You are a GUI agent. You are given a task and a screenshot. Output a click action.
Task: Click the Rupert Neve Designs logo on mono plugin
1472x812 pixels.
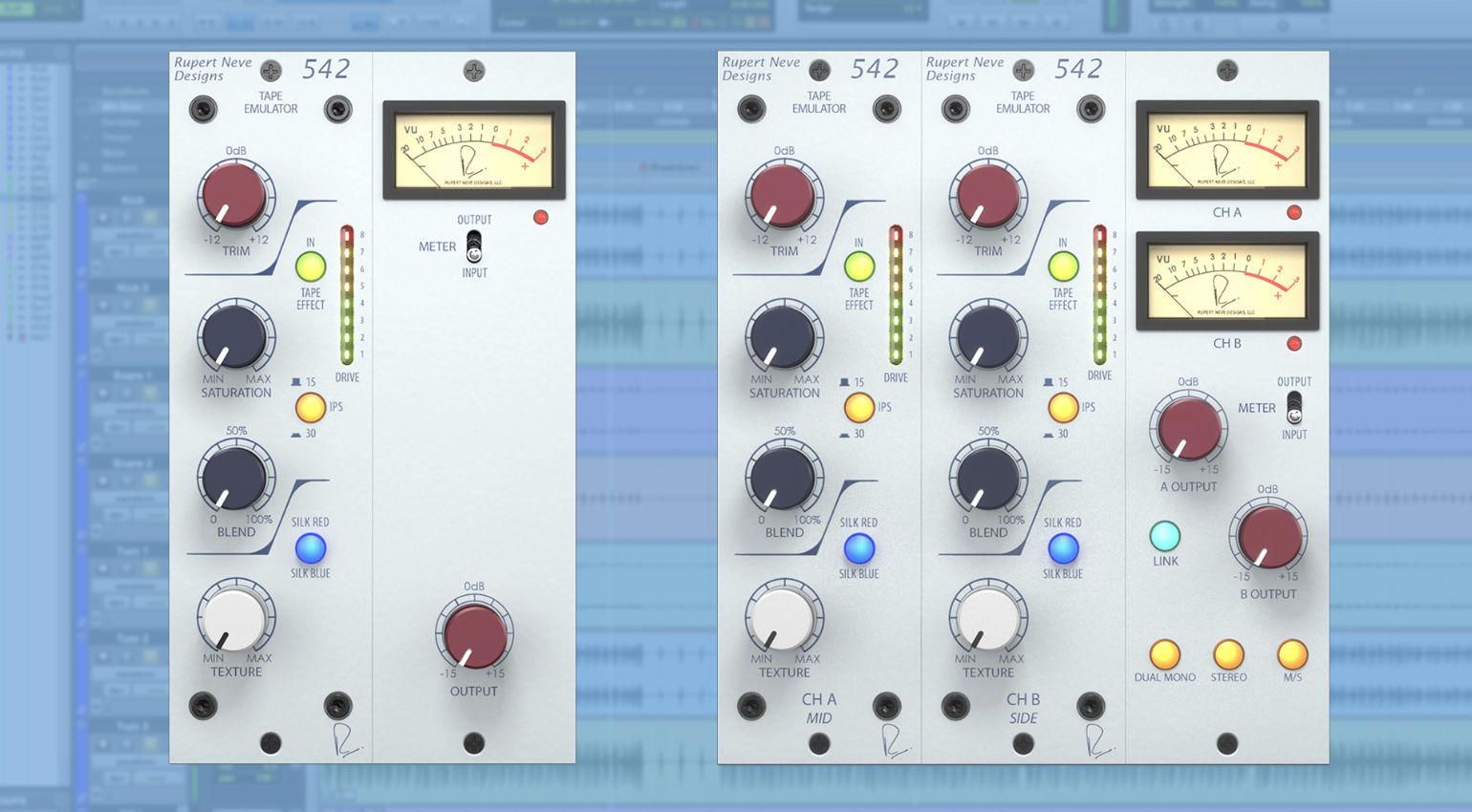tap(213, 69)
